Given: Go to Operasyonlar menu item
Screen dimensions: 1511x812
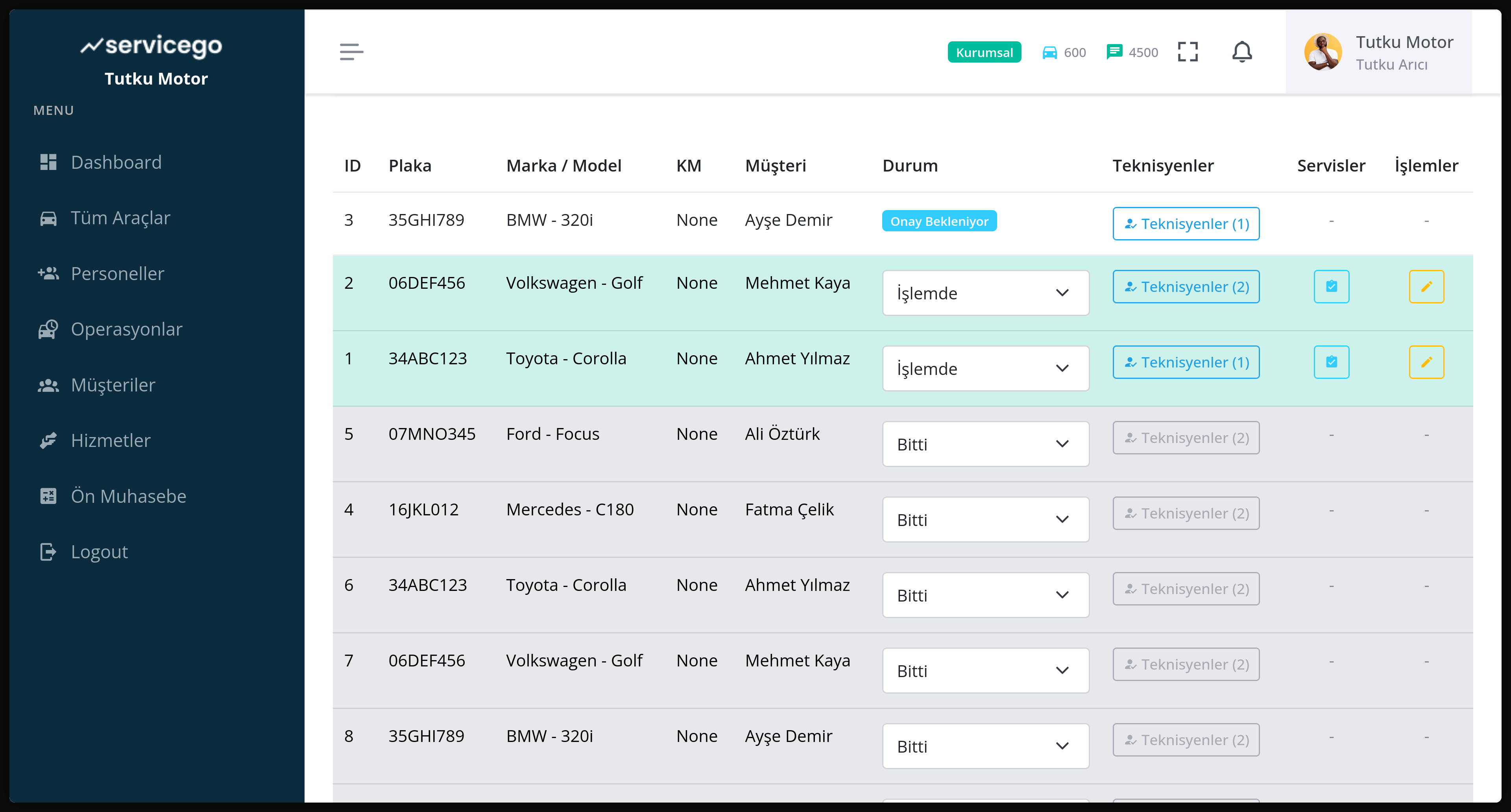Looking at the screenshot, I should pyautogui.click(x=126, y=330).
